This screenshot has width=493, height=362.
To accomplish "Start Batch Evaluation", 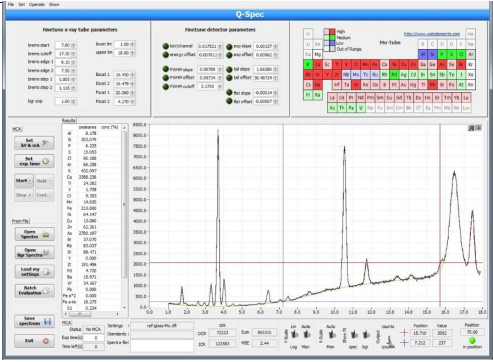I will tap(34, 290).
